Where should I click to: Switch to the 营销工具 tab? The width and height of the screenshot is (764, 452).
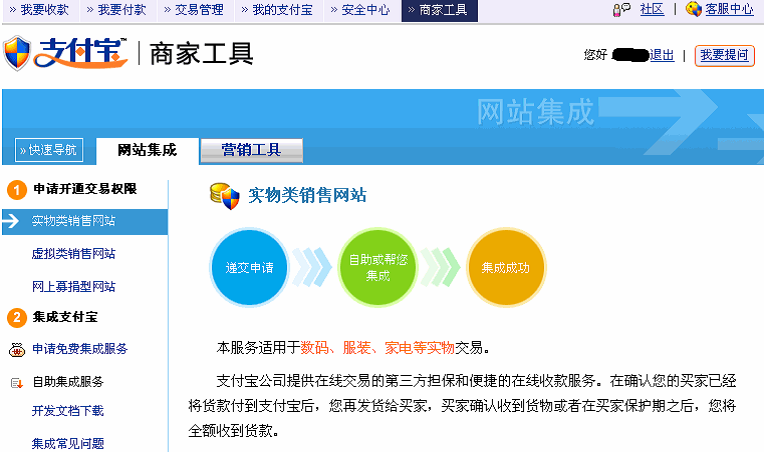[x=251, y=150]
